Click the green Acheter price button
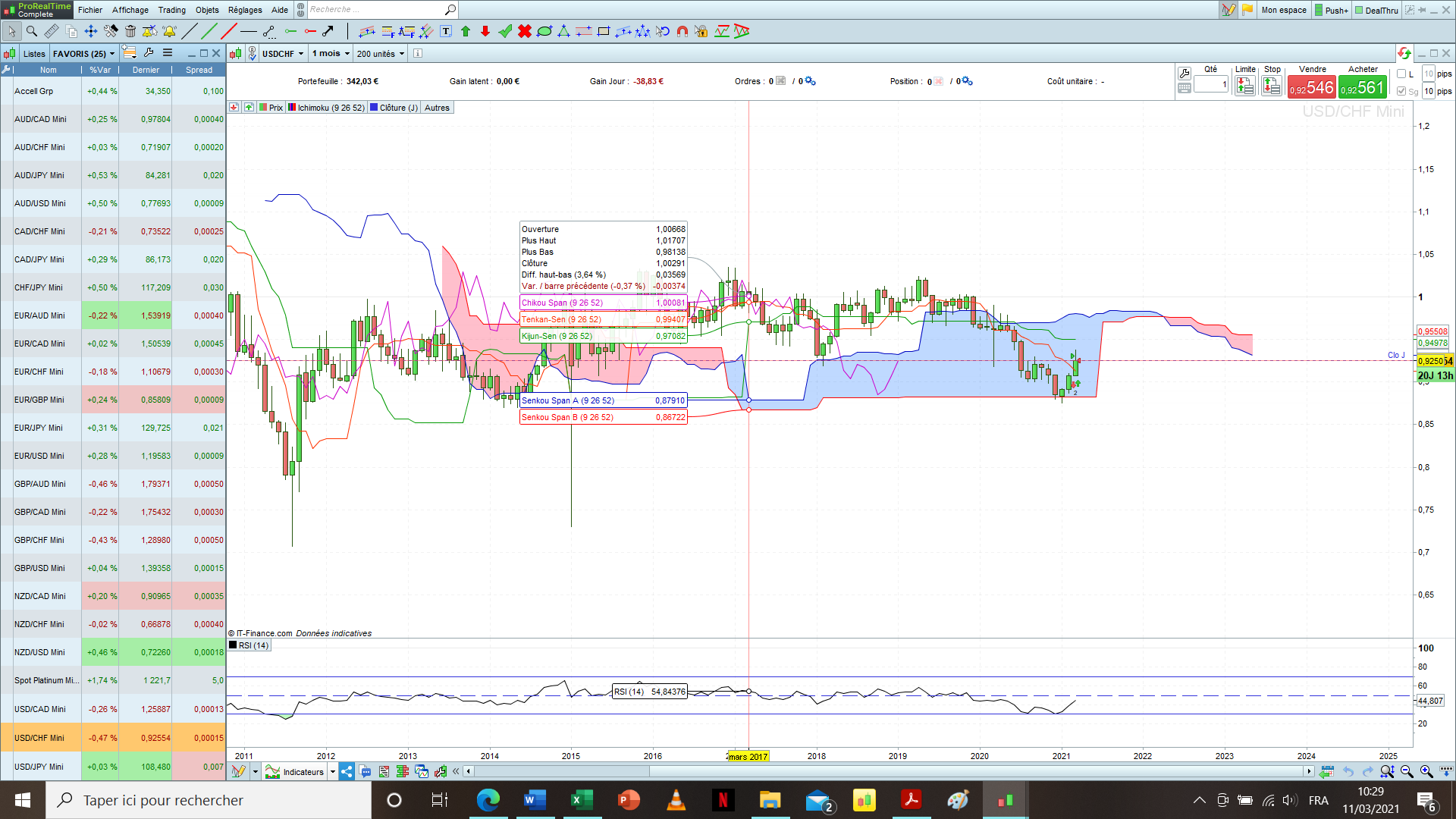The width and height of the screenshot is (1456, 819). click(1363, 87)
